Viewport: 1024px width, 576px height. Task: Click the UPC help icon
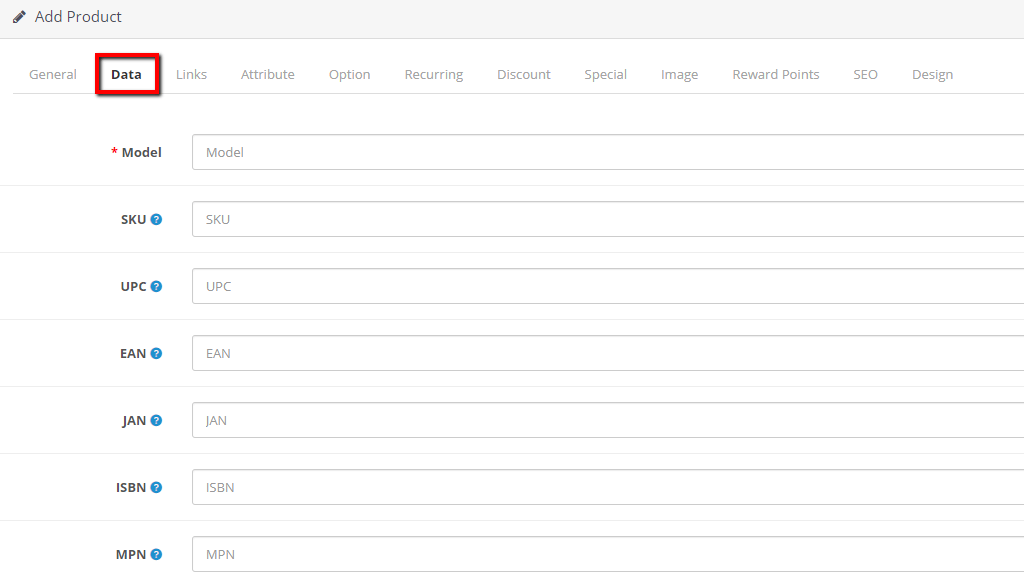pos(157,285)
